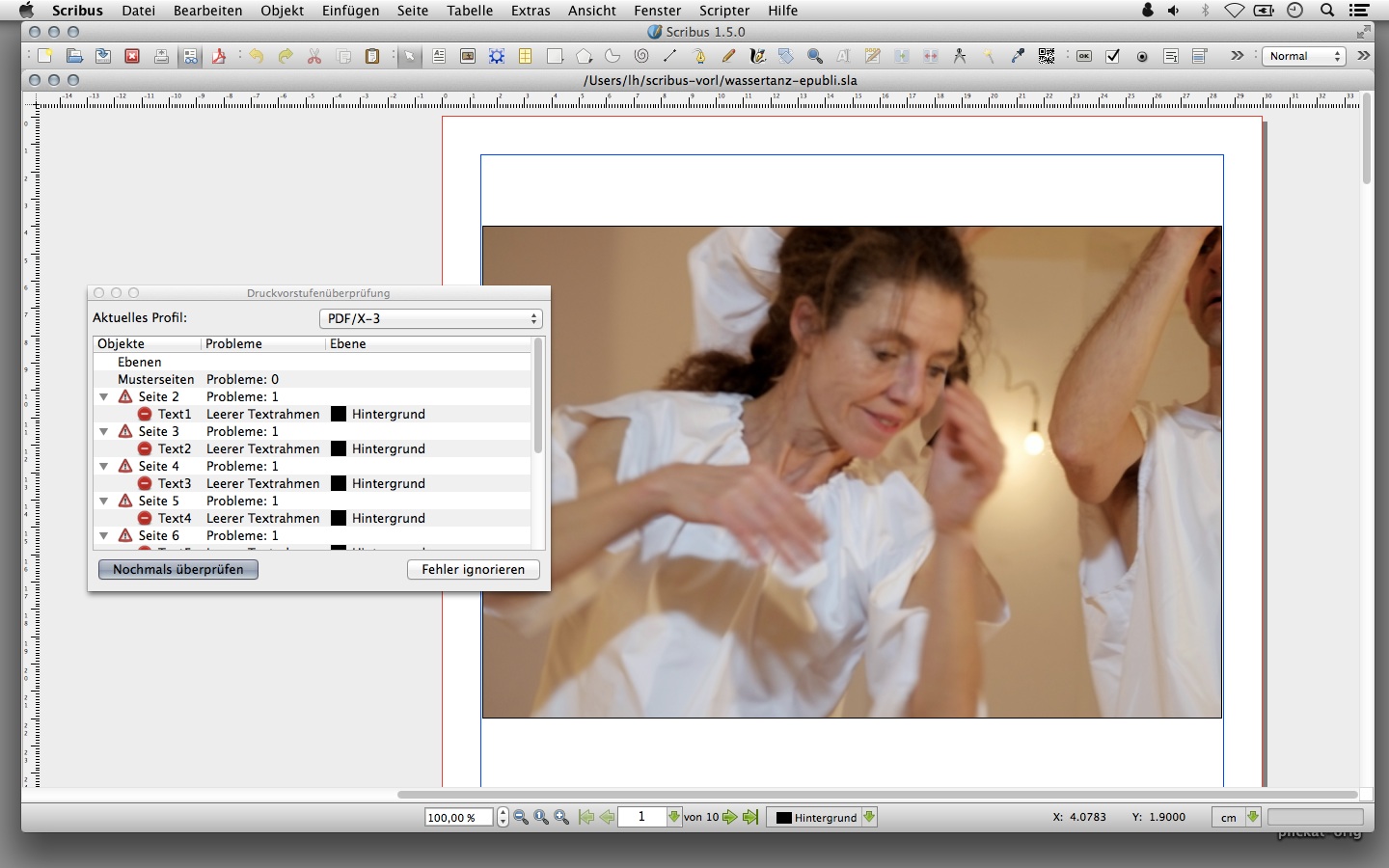1389x868 pixels.
Task: Open the Tabelle menu
Action: pos(470,11)
